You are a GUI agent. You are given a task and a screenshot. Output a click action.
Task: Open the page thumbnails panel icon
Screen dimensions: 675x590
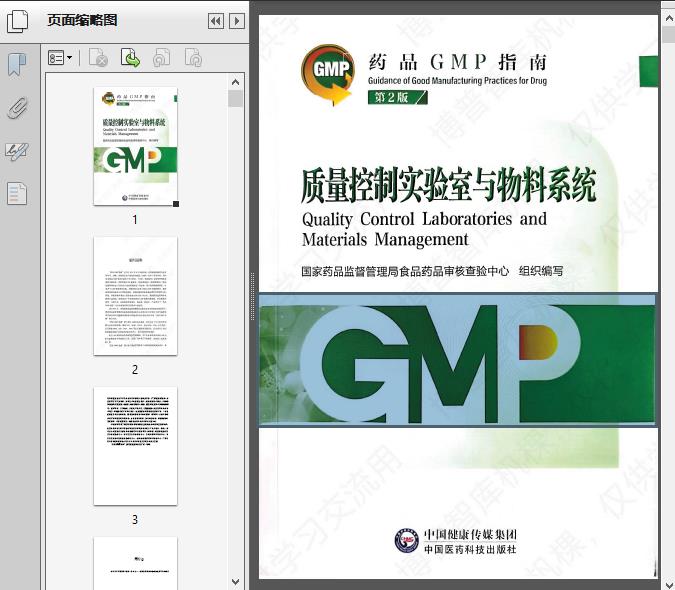[18, 21]
